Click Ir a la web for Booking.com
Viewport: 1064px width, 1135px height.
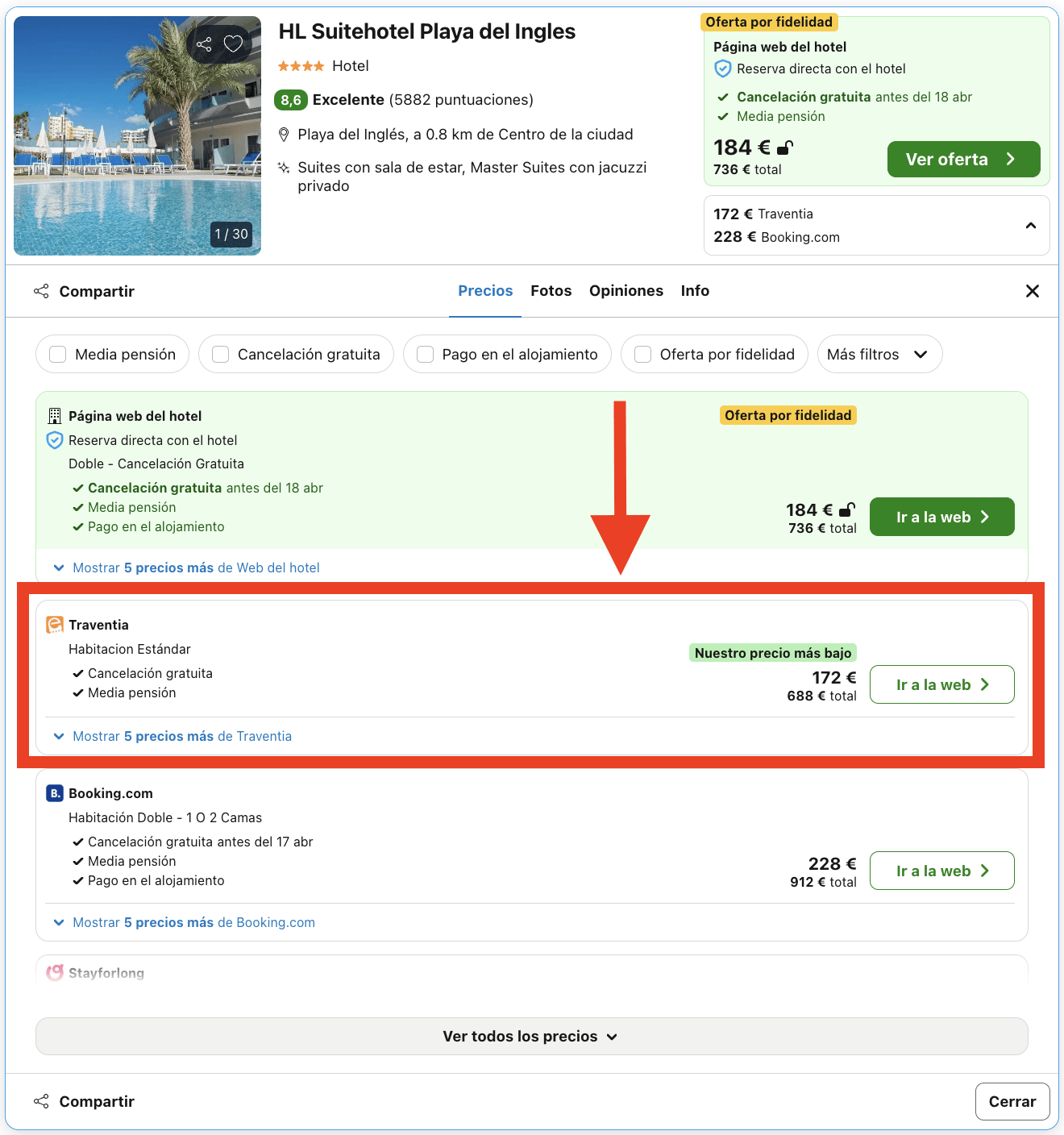(x=941, y=871)
